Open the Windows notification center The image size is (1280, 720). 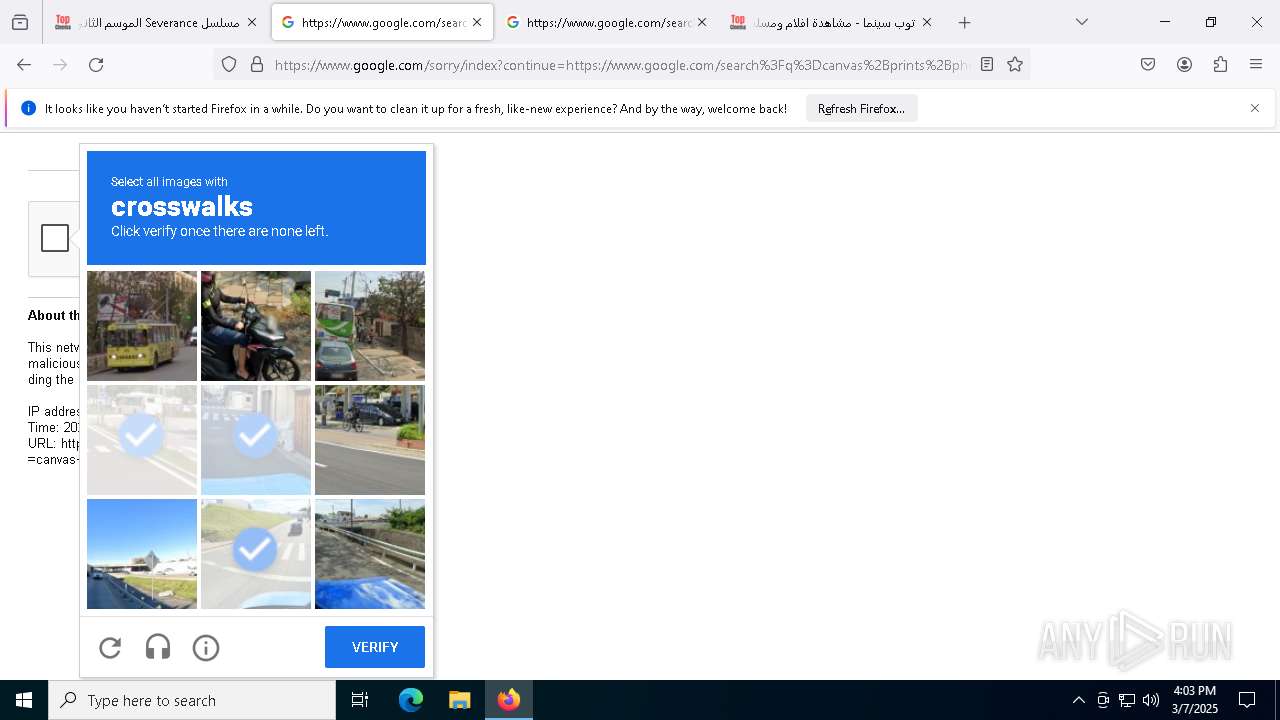(x=1247, y=700)
